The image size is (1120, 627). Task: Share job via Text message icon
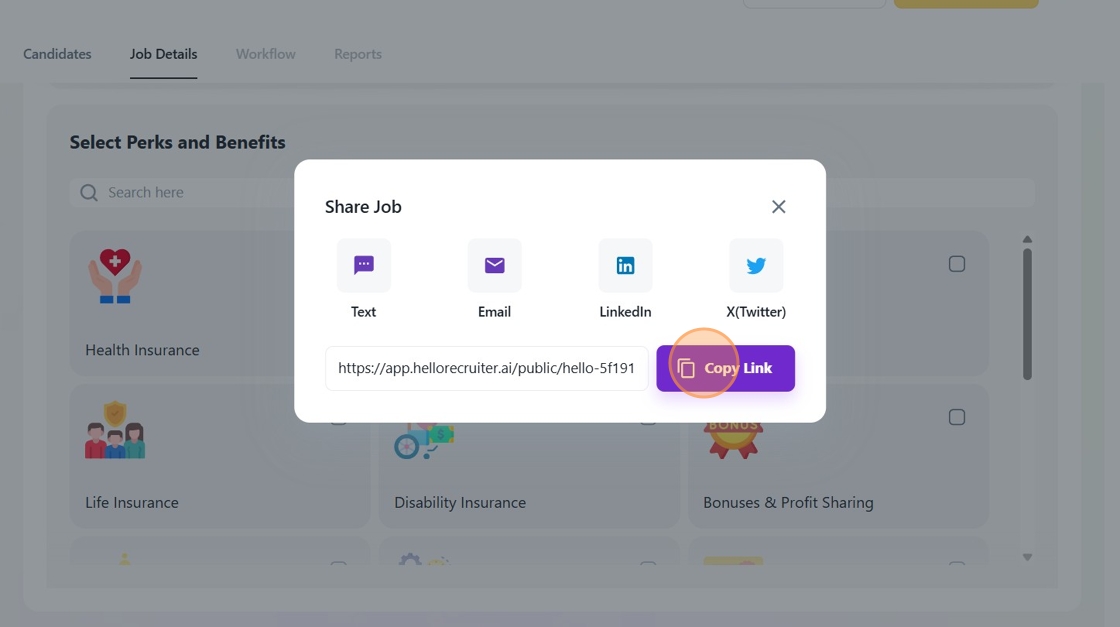click(x=363, y=265)
